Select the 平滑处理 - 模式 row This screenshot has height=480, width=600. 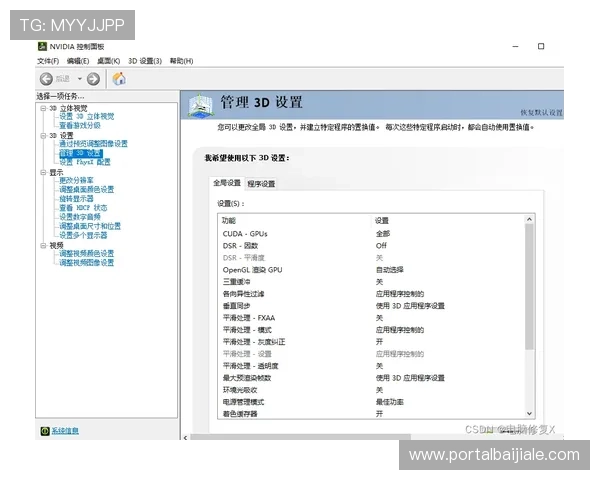click(x=371, y=330)
